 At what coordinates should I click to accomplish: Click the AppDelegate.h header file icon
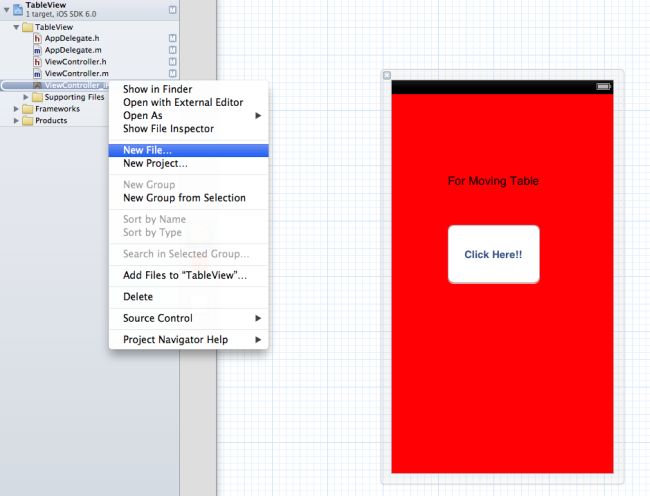[x=37, y=39]
